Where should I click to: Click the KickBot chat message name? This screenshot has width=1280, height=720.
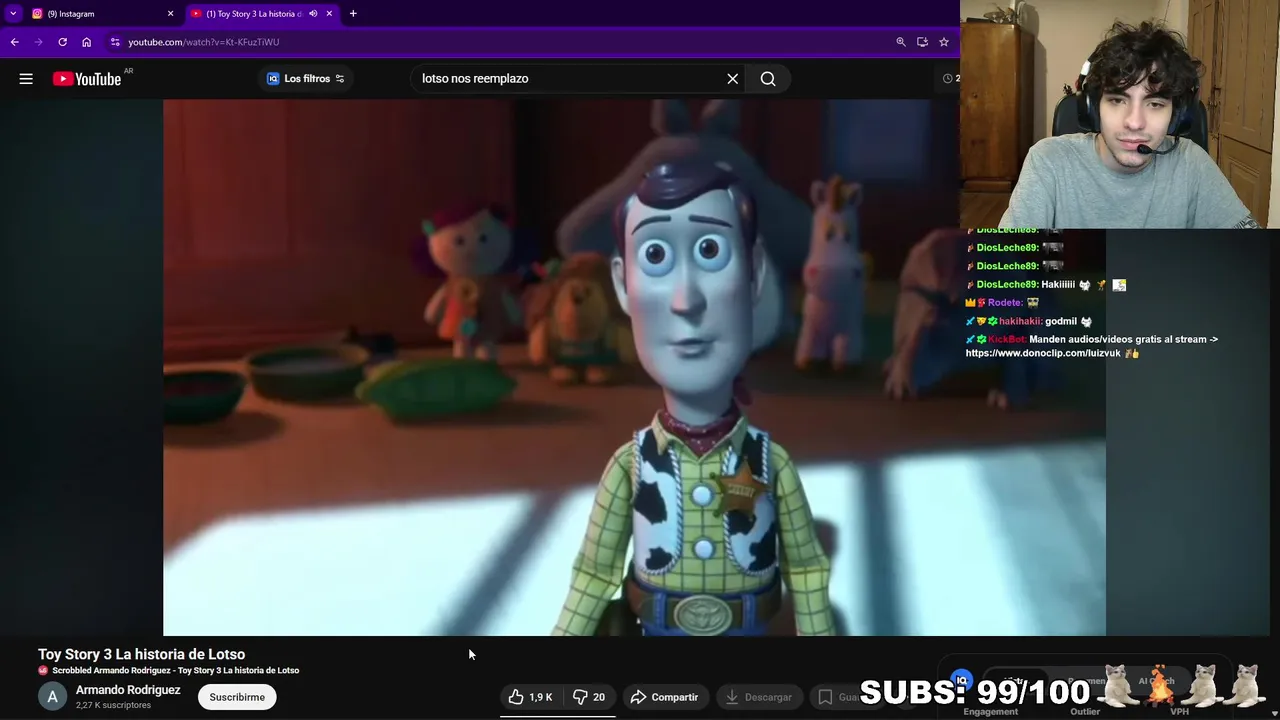coord(1006,340)
